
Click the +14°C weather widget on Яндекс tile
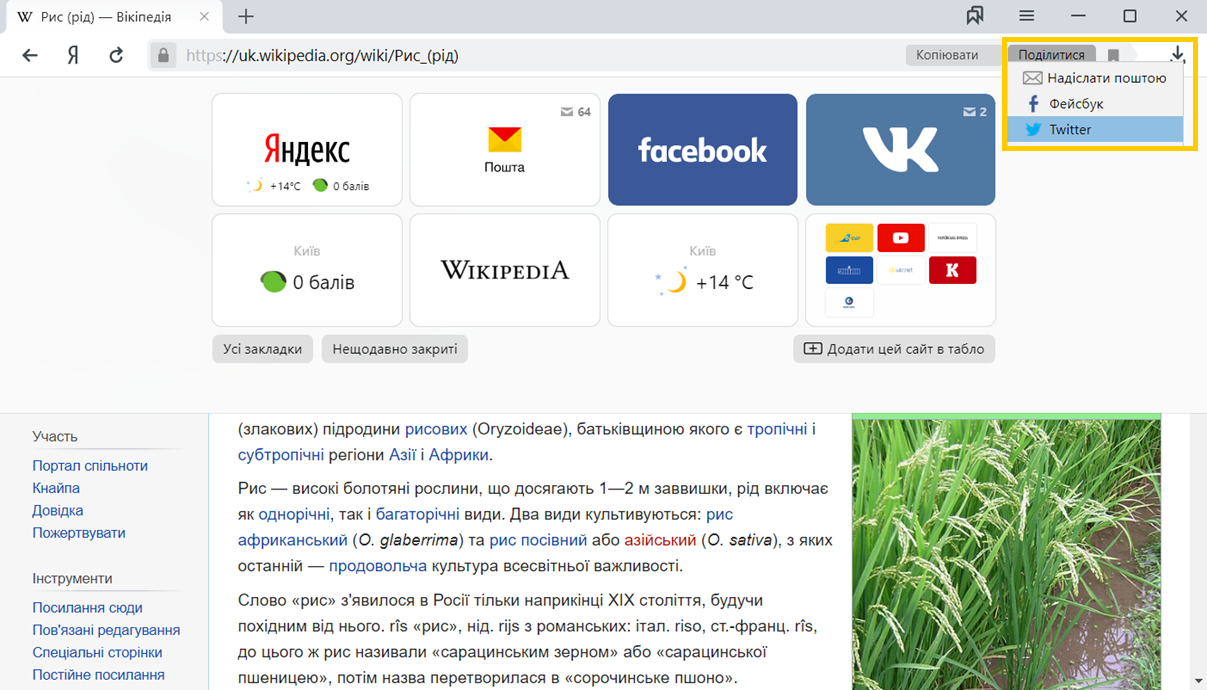coord(273,186)
